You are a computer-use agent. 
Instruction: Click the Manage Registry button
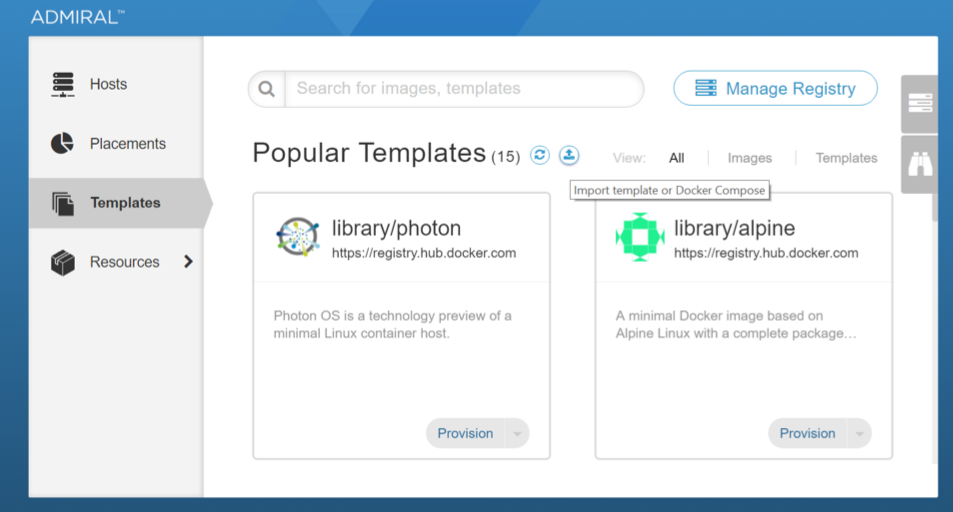[x=775, y=89]
